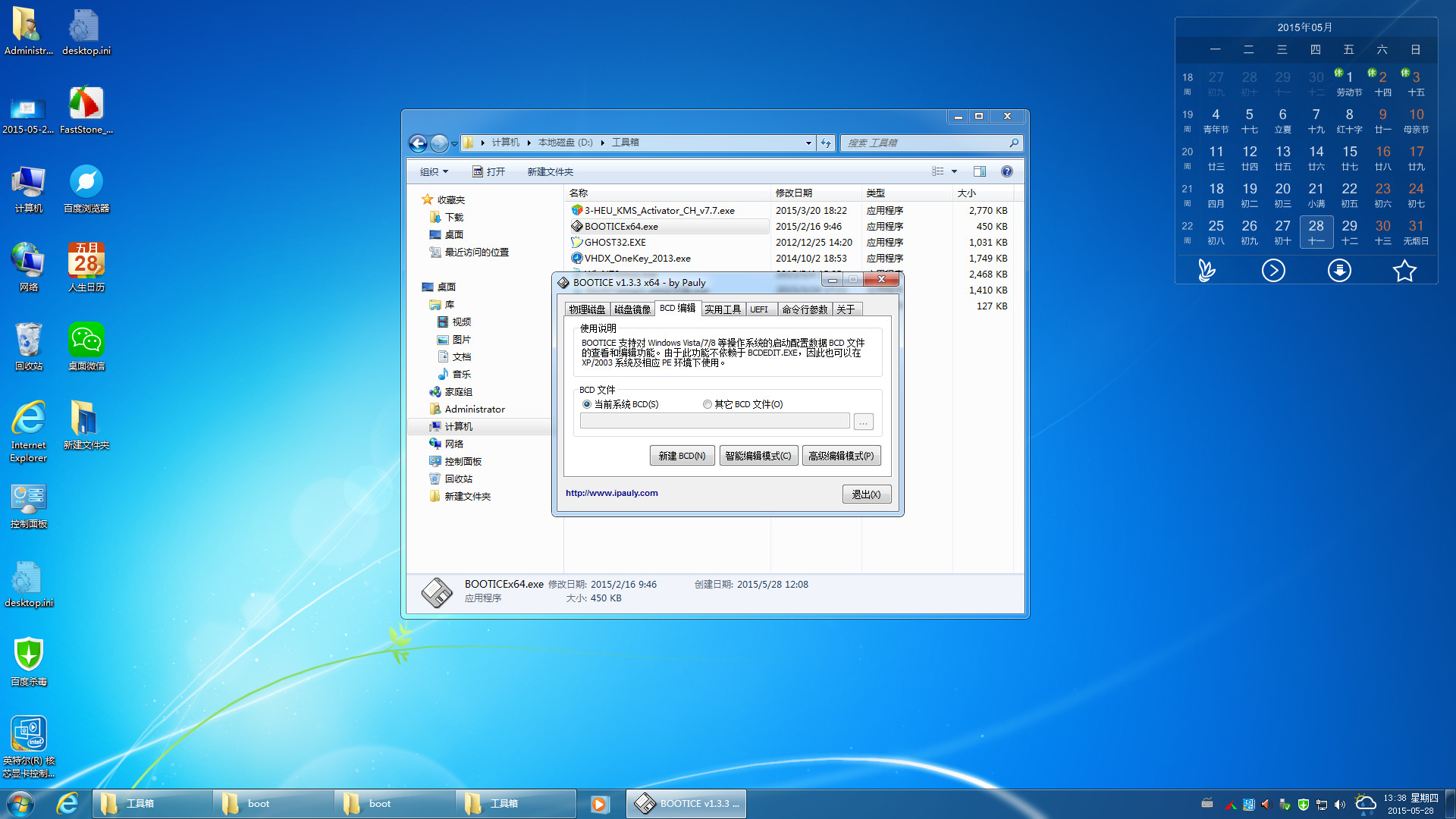1456x819 pixels.
Task: Sort by 修改日期 column header
Action: (816, 193)
